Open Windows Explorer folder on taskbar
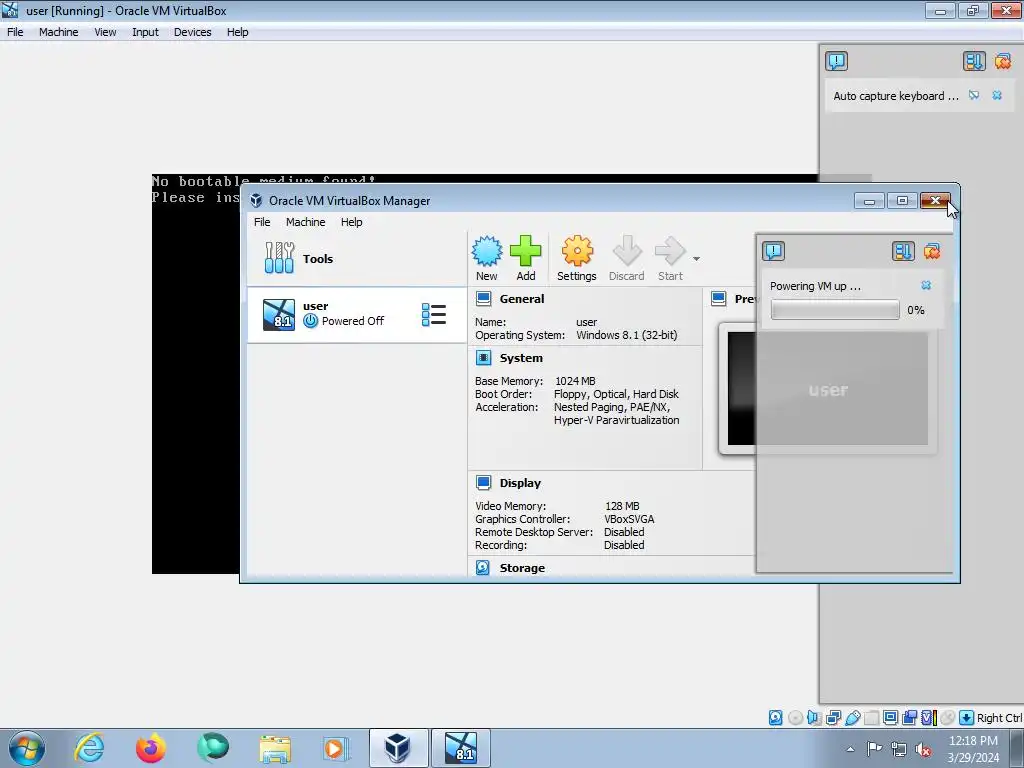Image resolution: width=1024 pixels, height=768 pixels. [x=275, y=748]
